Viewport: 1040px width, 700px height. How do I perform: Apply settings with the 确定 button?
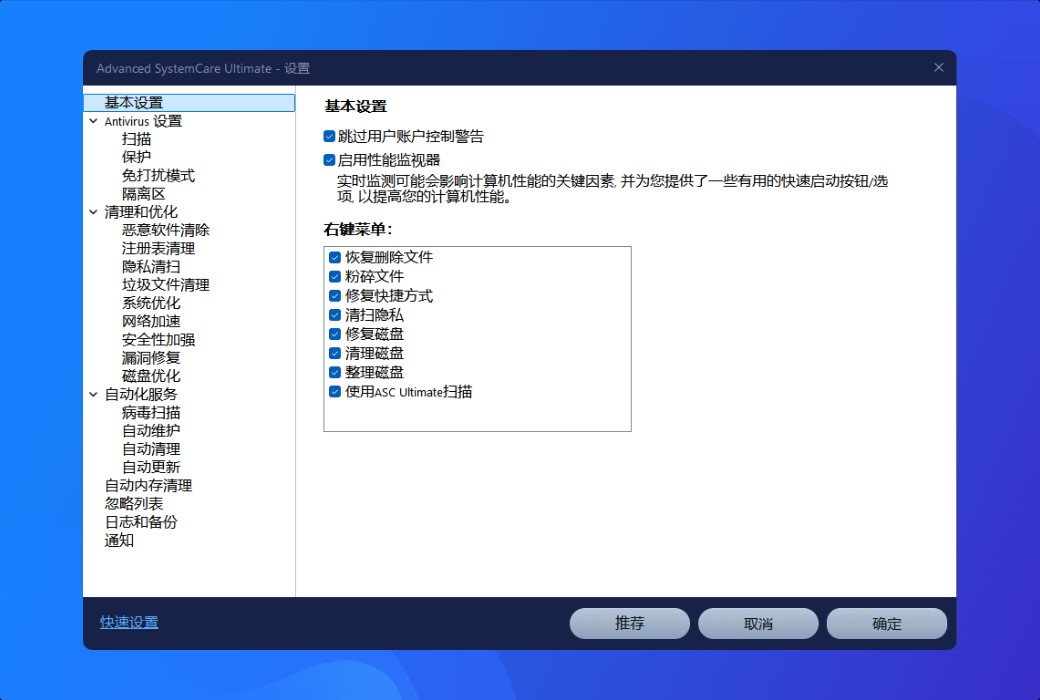pos(886,622)
